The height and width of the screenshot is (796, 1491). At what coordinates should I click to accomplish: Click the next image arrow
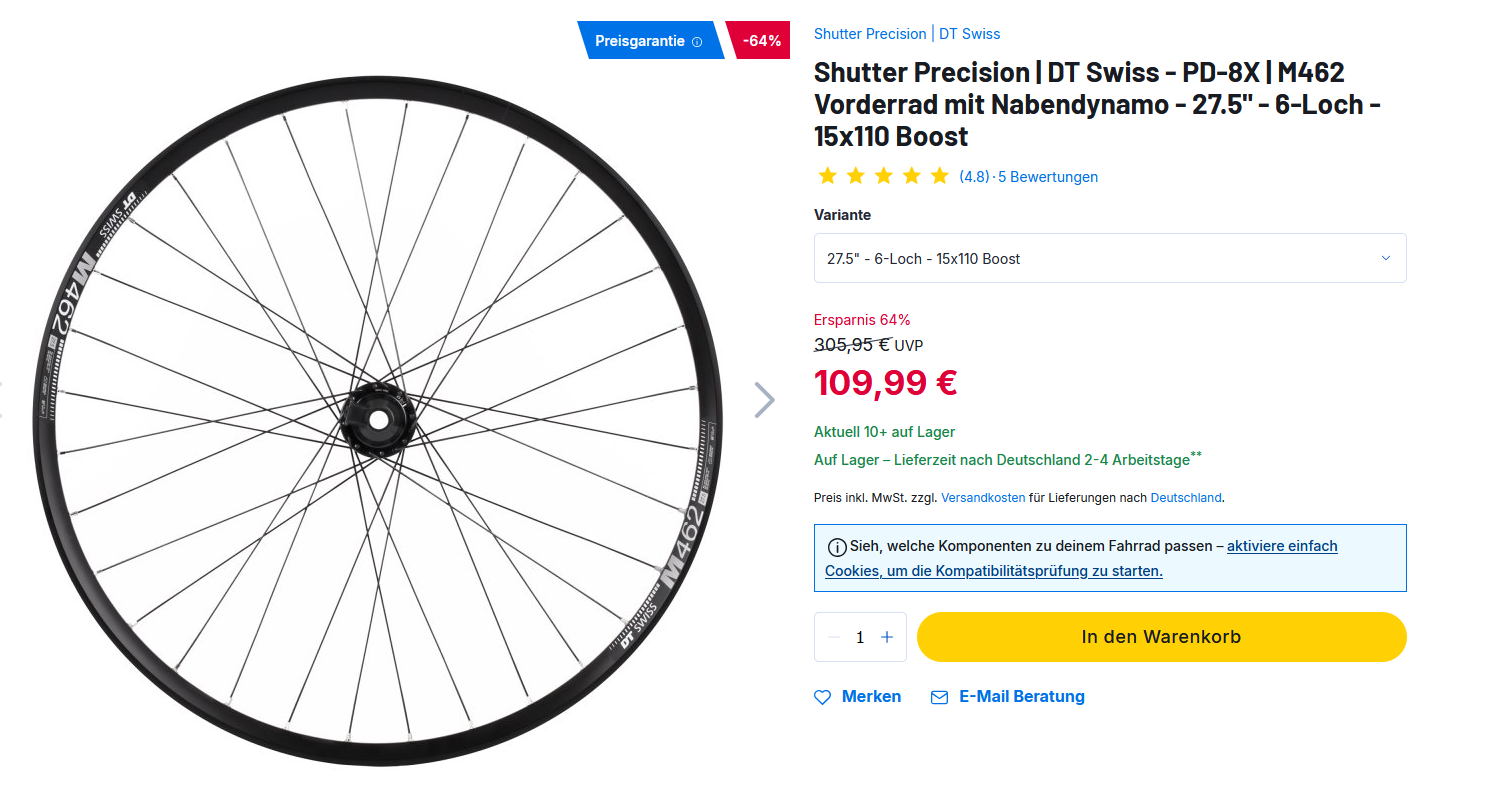click(764, 400)
